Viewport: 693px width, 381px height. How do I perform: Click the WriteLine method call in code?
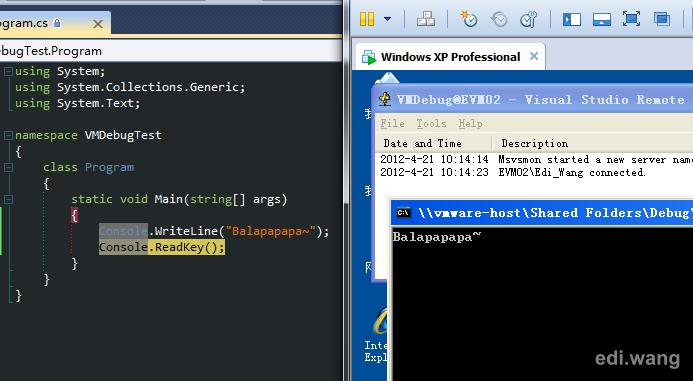tap(186, 231)
